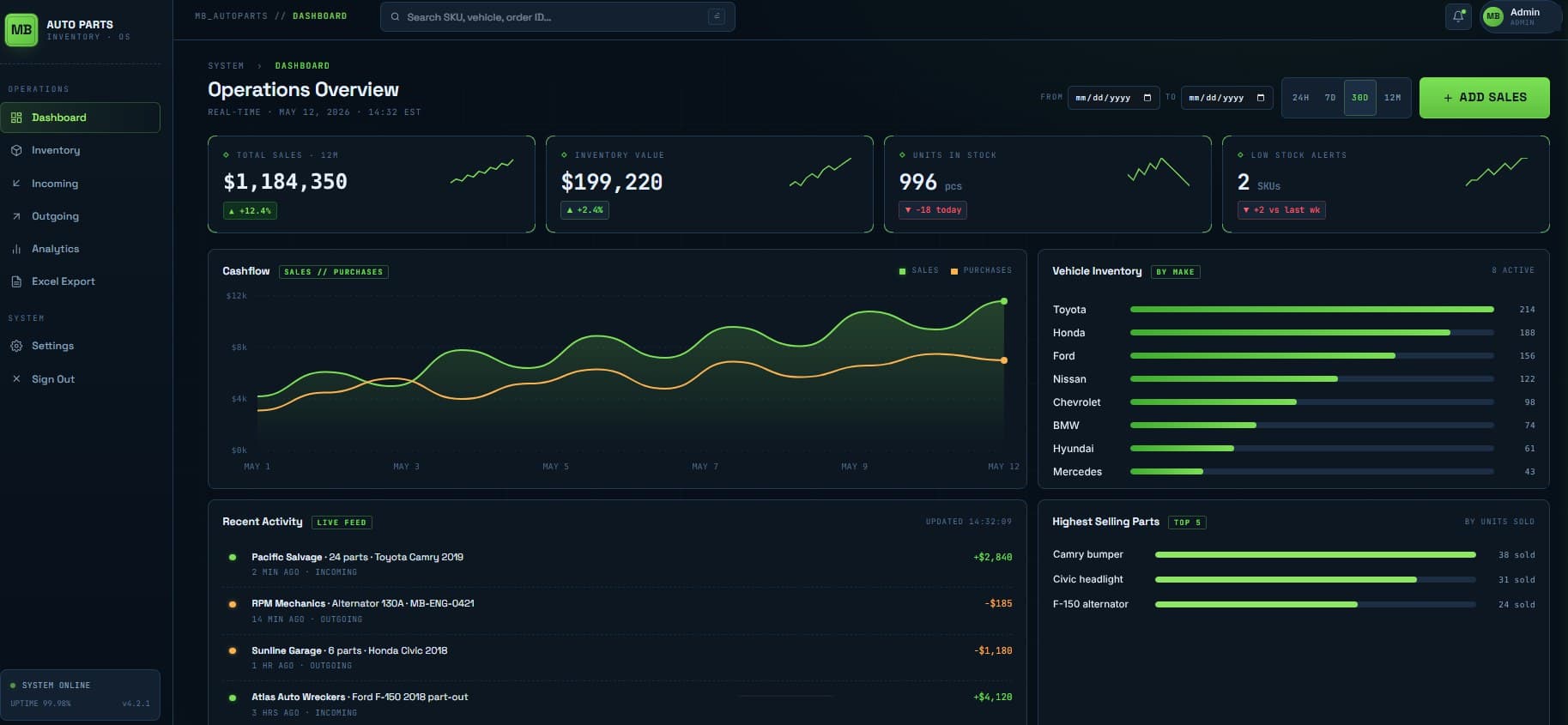This screenshot has height=725, width=1568.
Task: Click green status dot for Atlas Auto Wreckers
Action: [233, 698]
